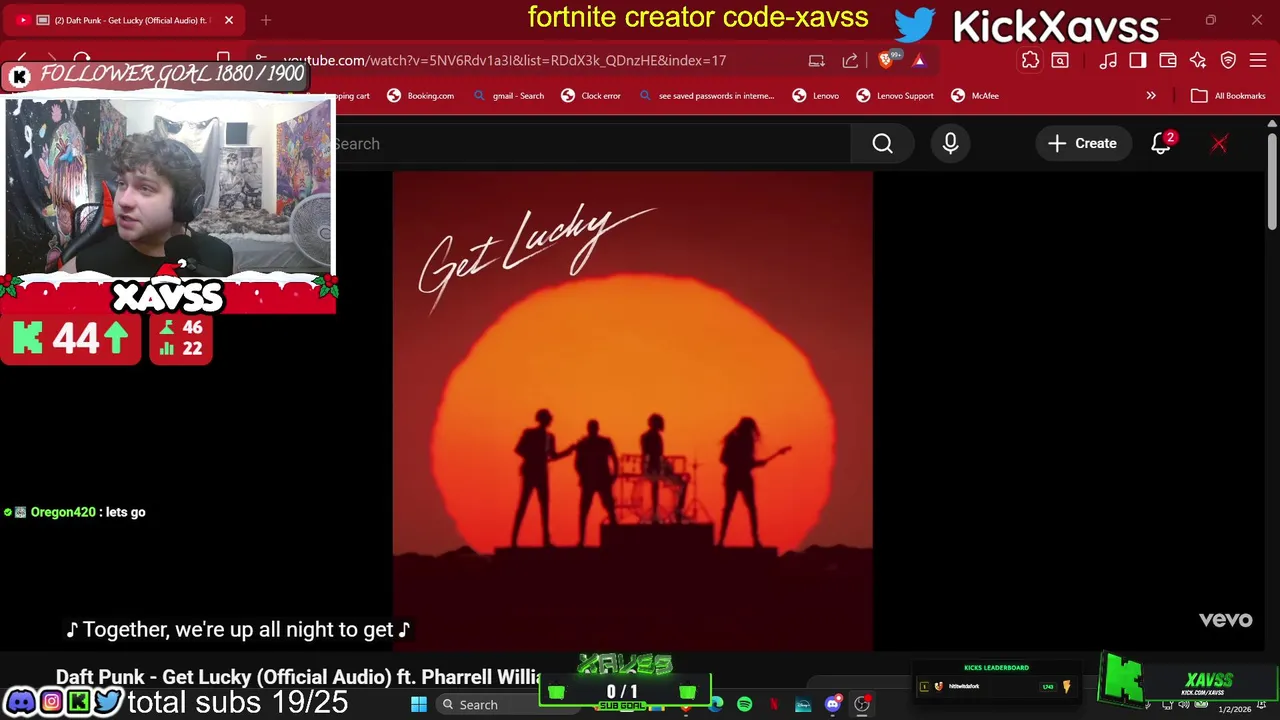1280x720 pixels.
Task: Close the Daft Punk Get Lucky tab
Action: point(229,20)
